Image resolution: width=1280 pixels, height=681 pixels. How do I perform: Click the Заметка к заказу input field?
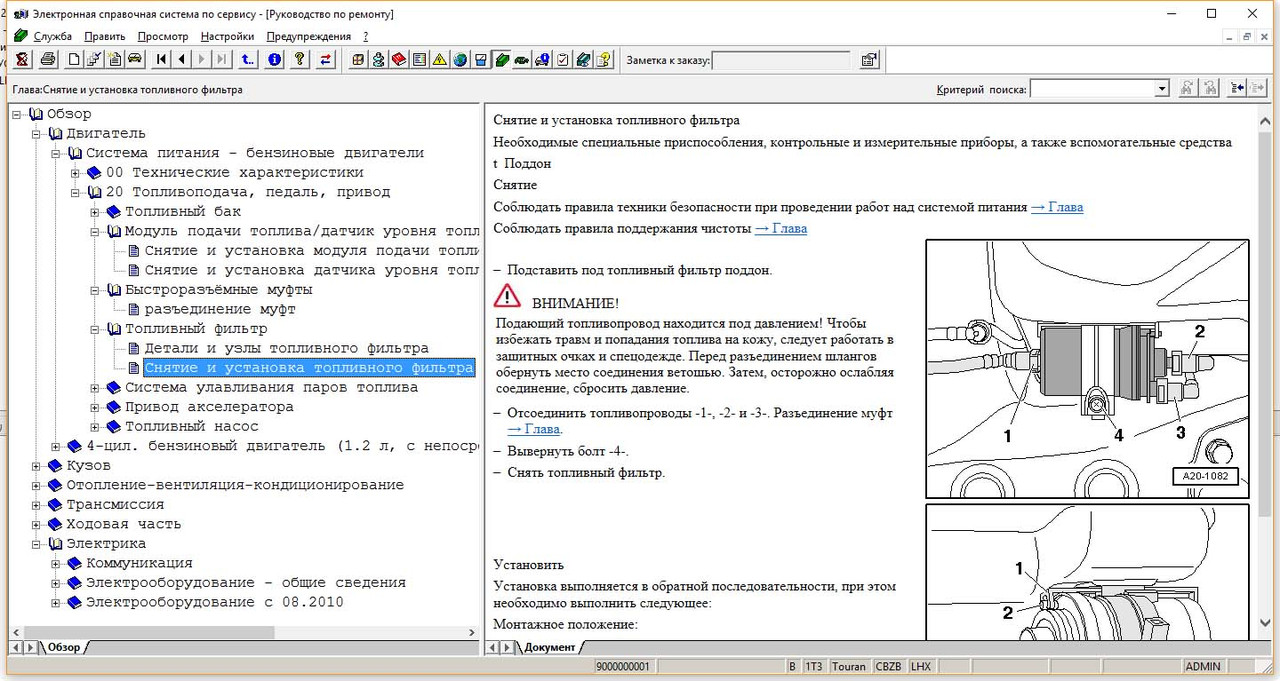click(780, 60)
